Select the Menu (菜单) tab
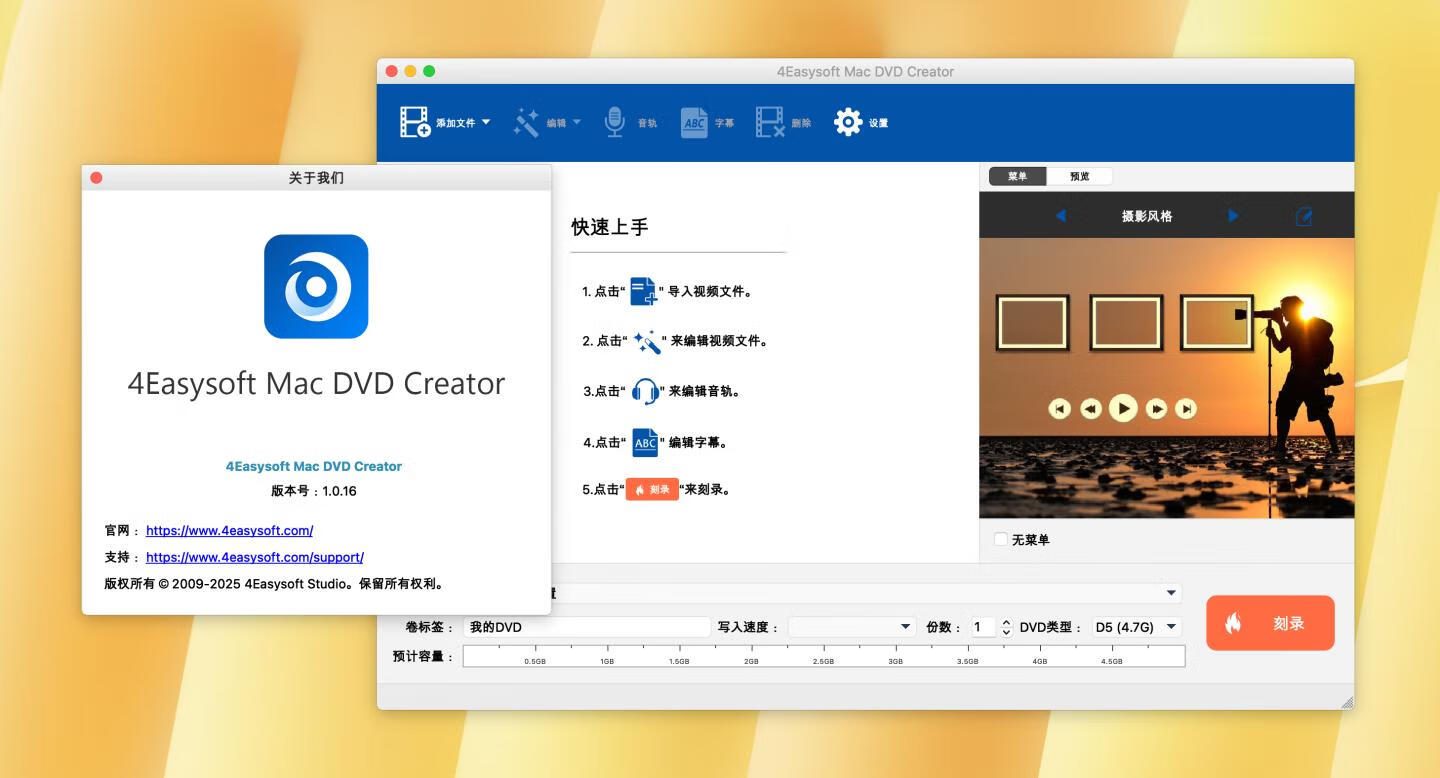This screenshot has height=778, width=1440. coord(1017,177)
